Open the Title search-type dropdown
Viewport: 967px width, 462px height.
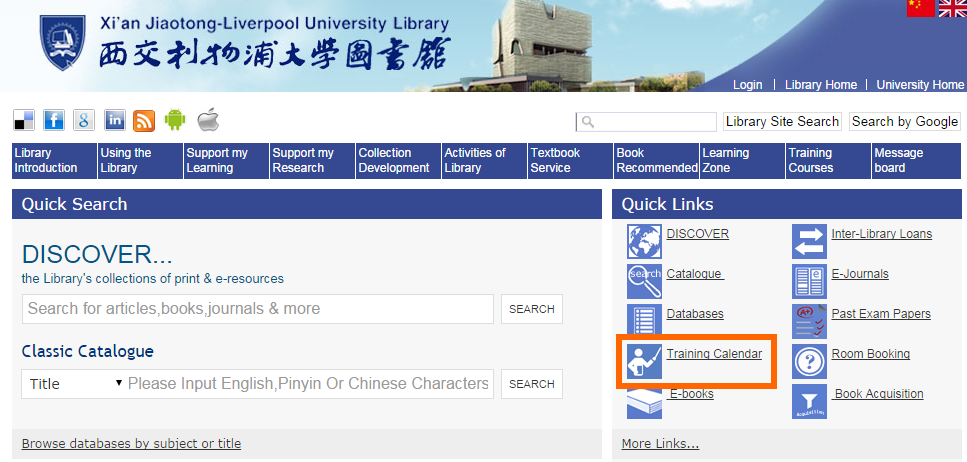click(75, 384)
